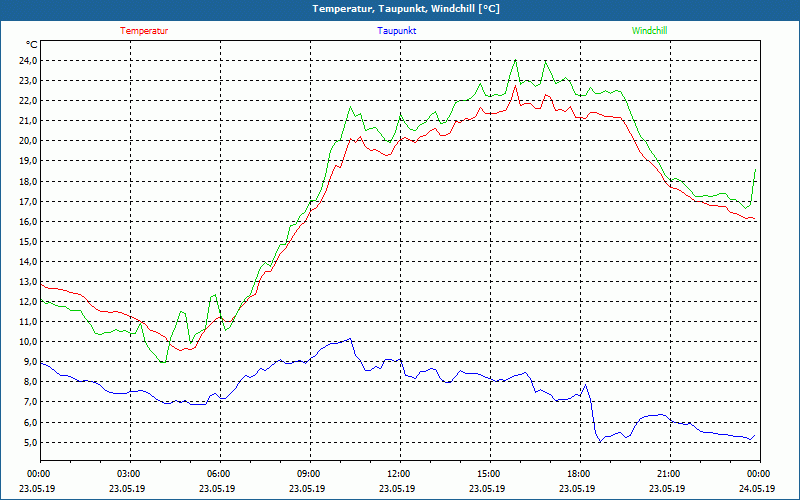800x500 pixels.
Task: Click the 11,0 y-axis value
Action: tap(28, 322)
